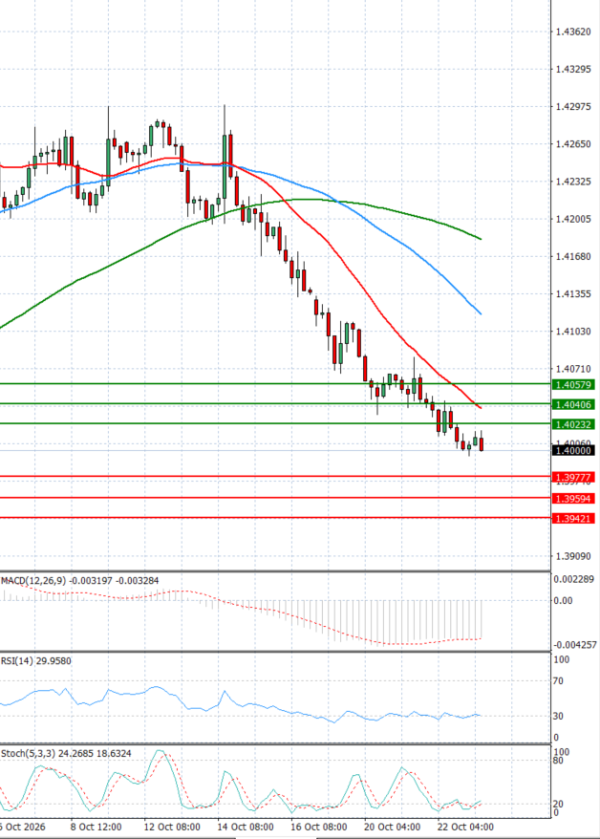Screen dimensions: 600x839
Task: Click the Stochastic scale 80 level
Action: pos(558,760)
